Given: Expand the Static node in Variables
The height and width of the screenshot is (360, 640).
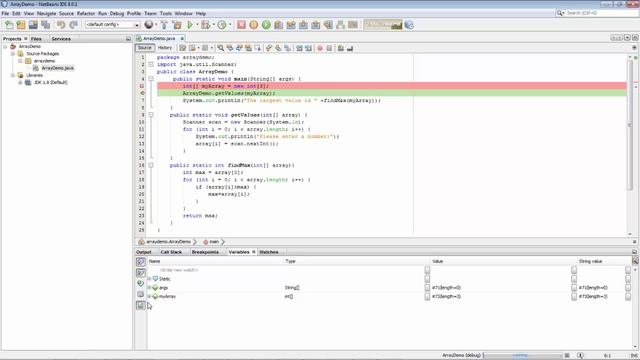Looking at the screenshot, I should pyautogui.click(x=149, y=279).
